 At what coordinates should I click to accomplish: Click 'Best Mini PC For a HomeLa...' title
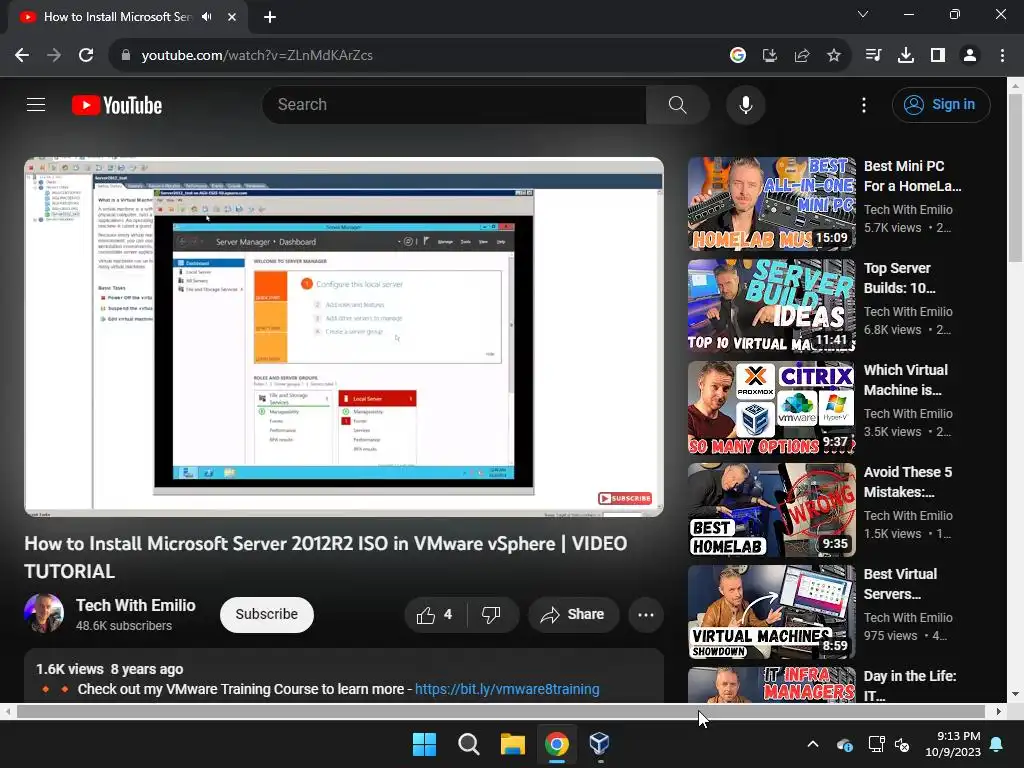(912, 176)
